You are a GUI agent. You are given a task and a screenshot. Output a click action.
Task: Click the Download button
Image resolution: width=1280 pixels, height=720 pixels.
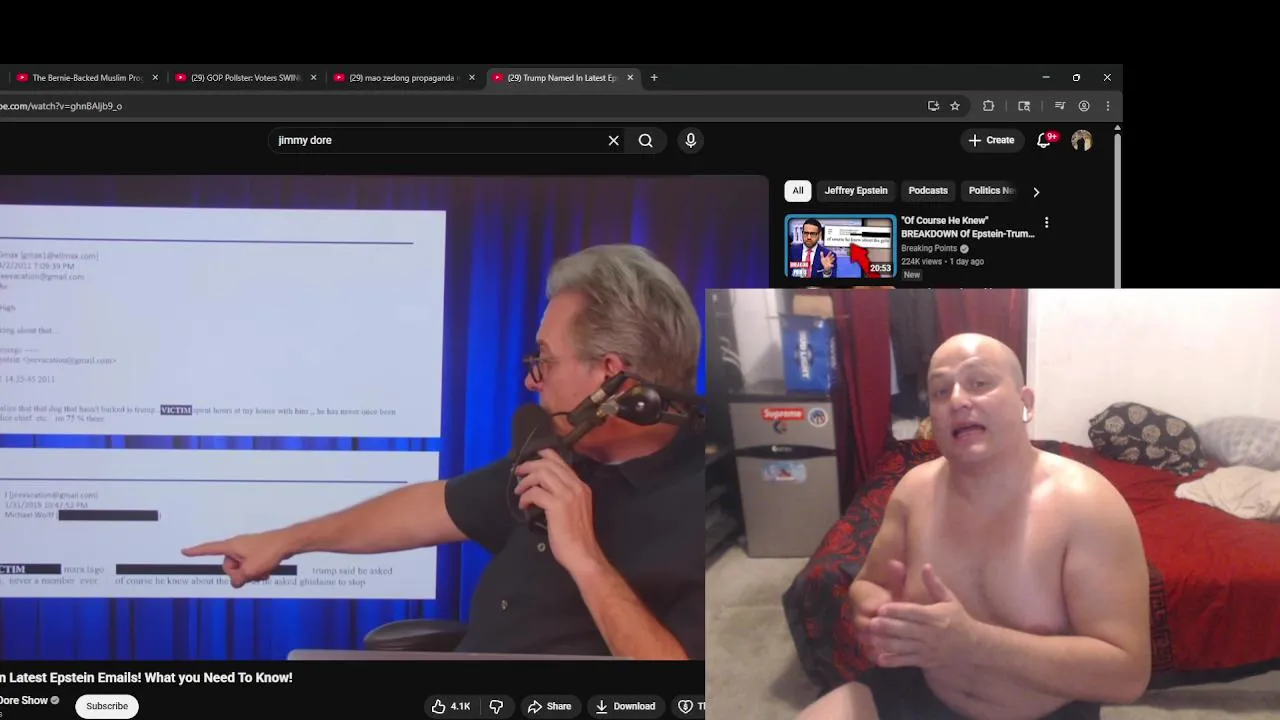(625, 706)
